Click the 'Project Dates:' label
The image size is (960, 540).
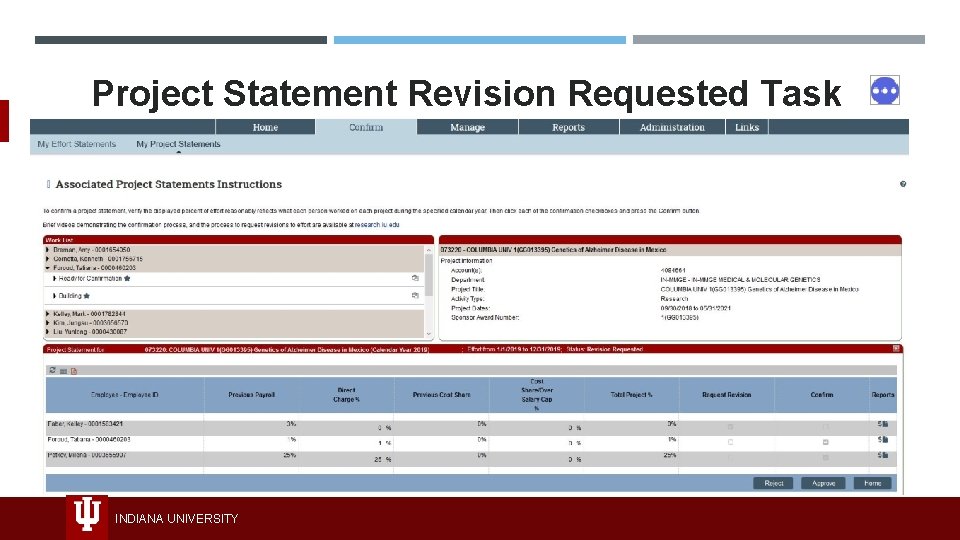pos(470,309)
